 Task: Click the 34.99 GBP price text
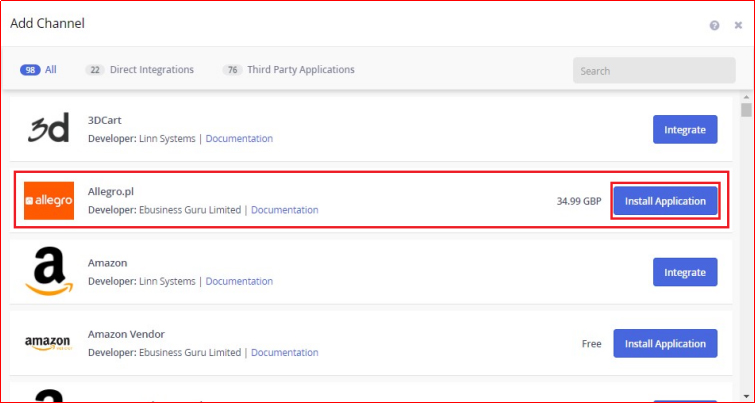[x=579, y=201]
